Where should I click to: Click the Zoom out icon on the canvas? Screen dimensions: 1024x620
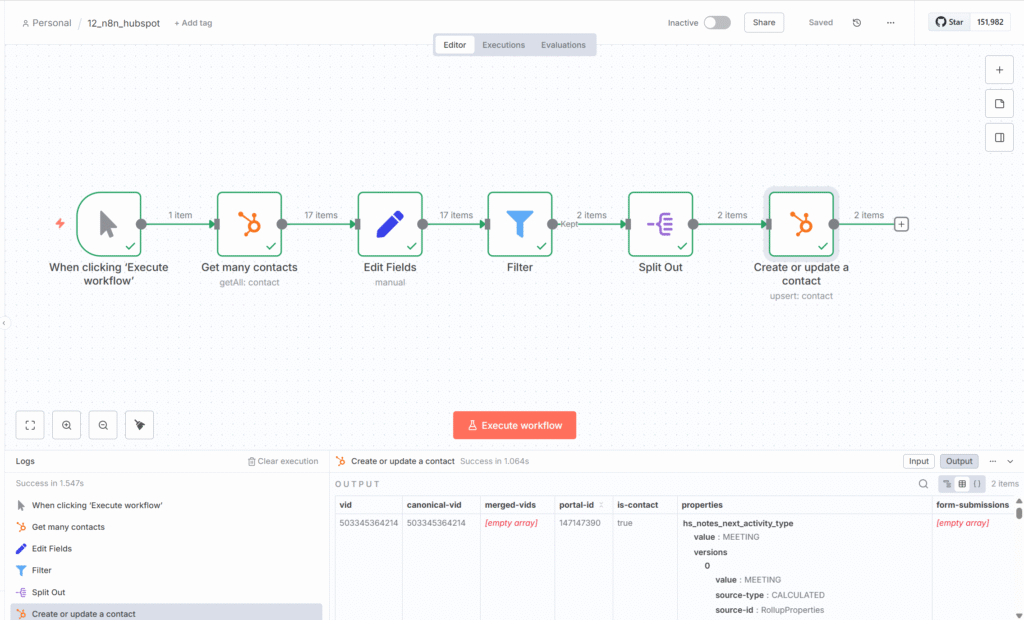pyautogui.click(x=102, y=424)
